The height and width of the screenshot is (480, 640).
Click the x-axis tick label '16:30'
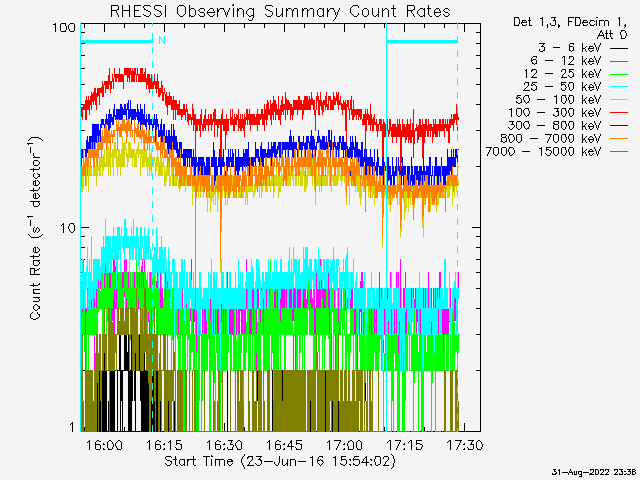point(224,445)
